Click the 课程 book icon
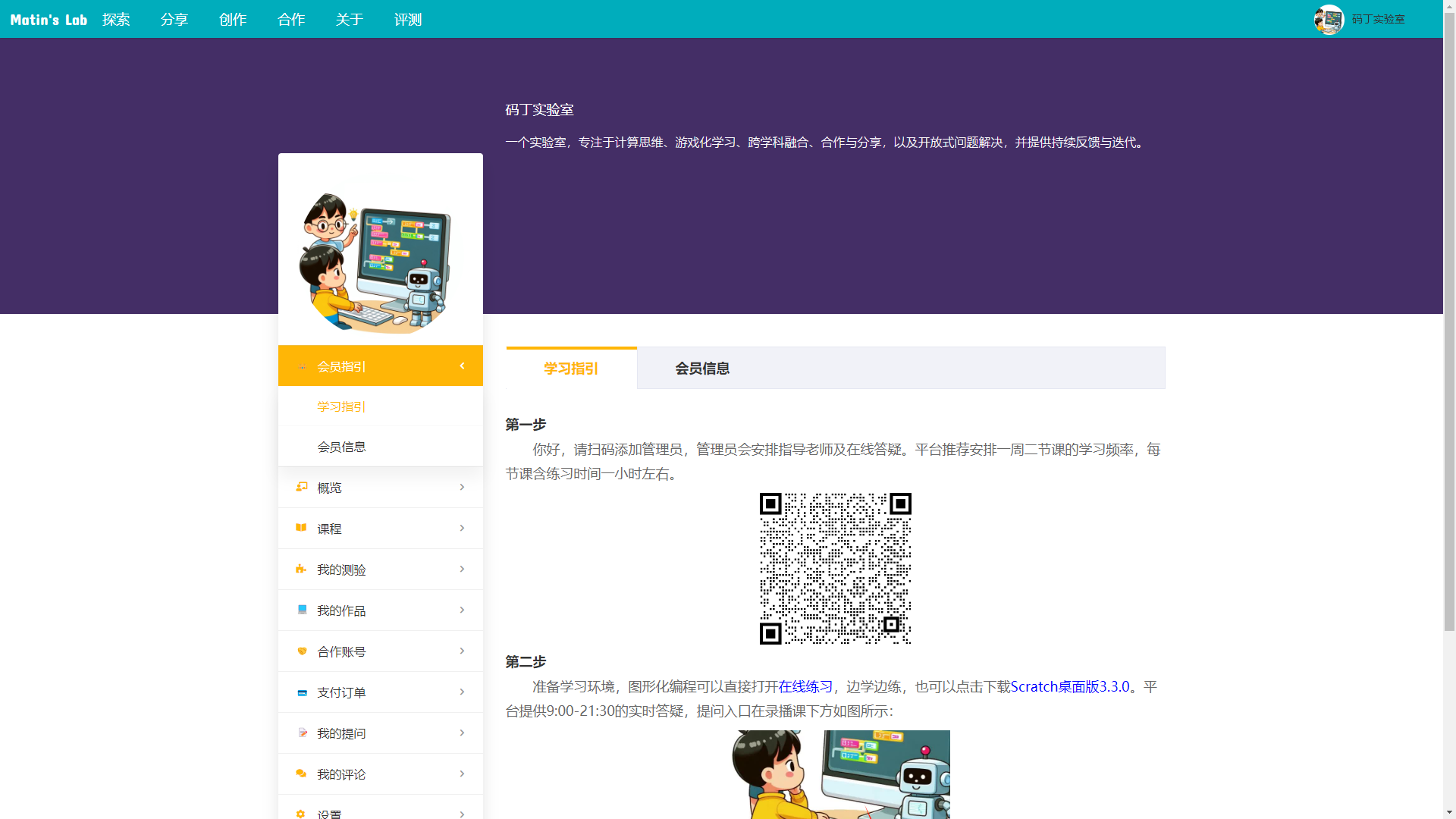Screen dimensions: 1456x819 tap(302, 528)
